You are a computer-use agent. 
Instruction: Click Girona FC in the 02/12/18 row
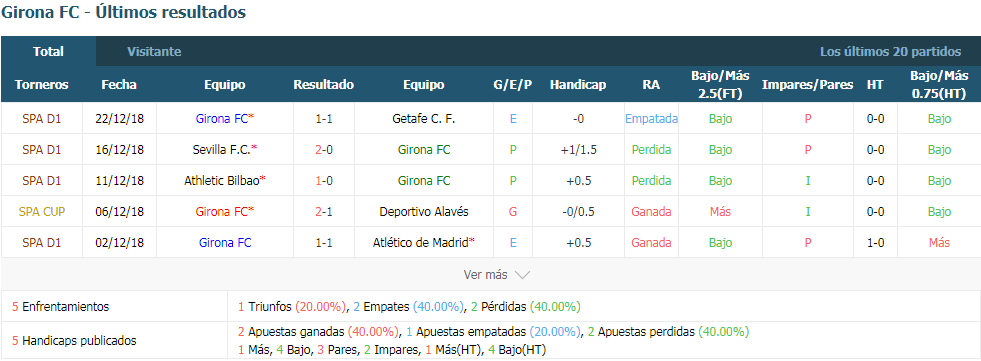pyautogui.click(x=225, y=243)
